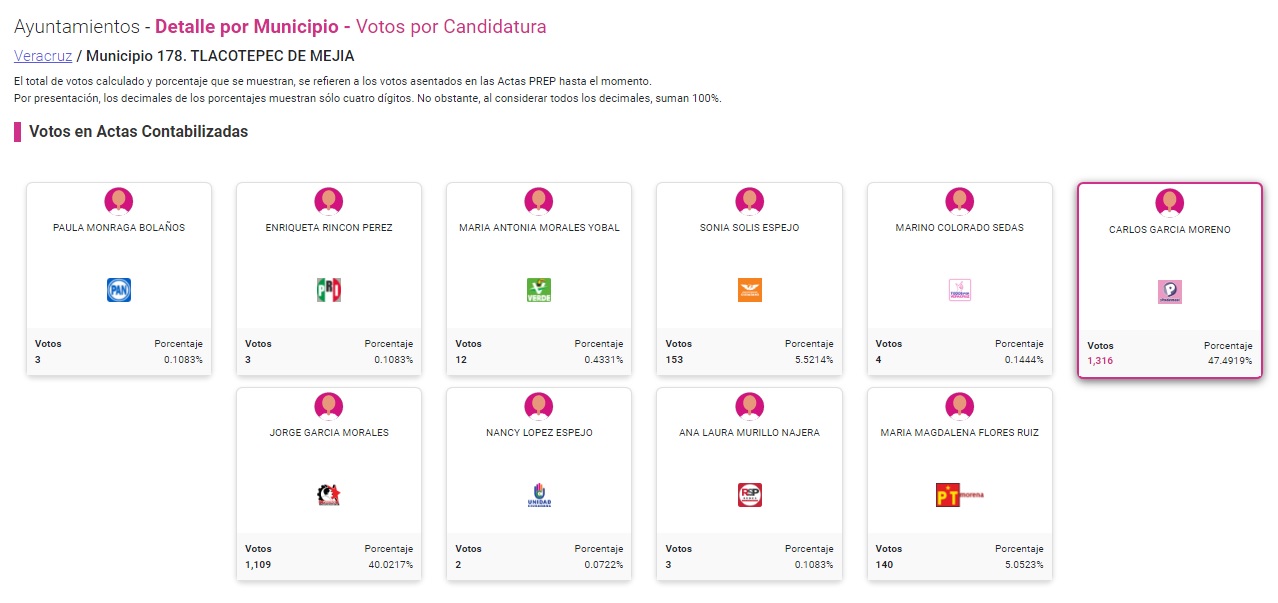Open the Veracruz breadcrumb link
Screen dimensions: 1278x603
coord(42,56)
